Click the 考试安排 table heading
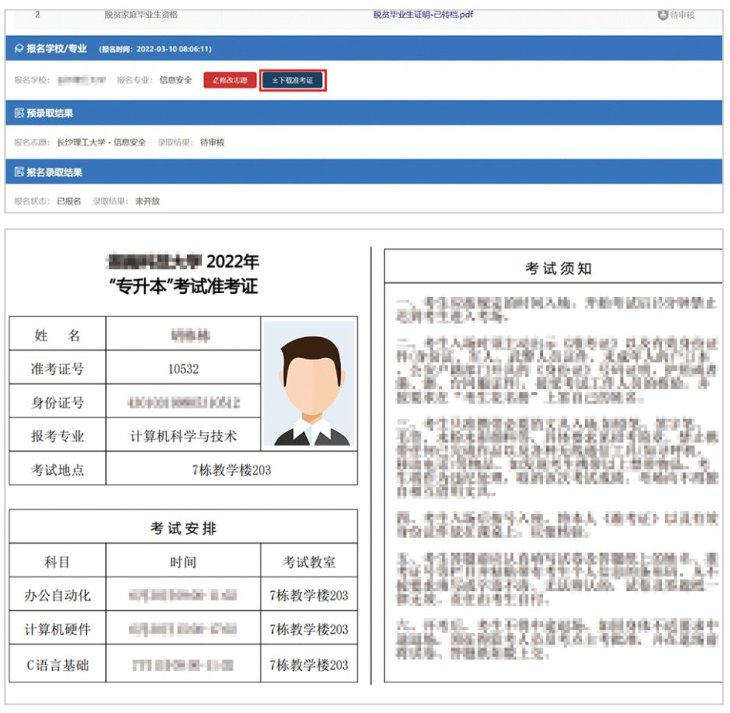This screenshot has height=713, width=730. 183,526
